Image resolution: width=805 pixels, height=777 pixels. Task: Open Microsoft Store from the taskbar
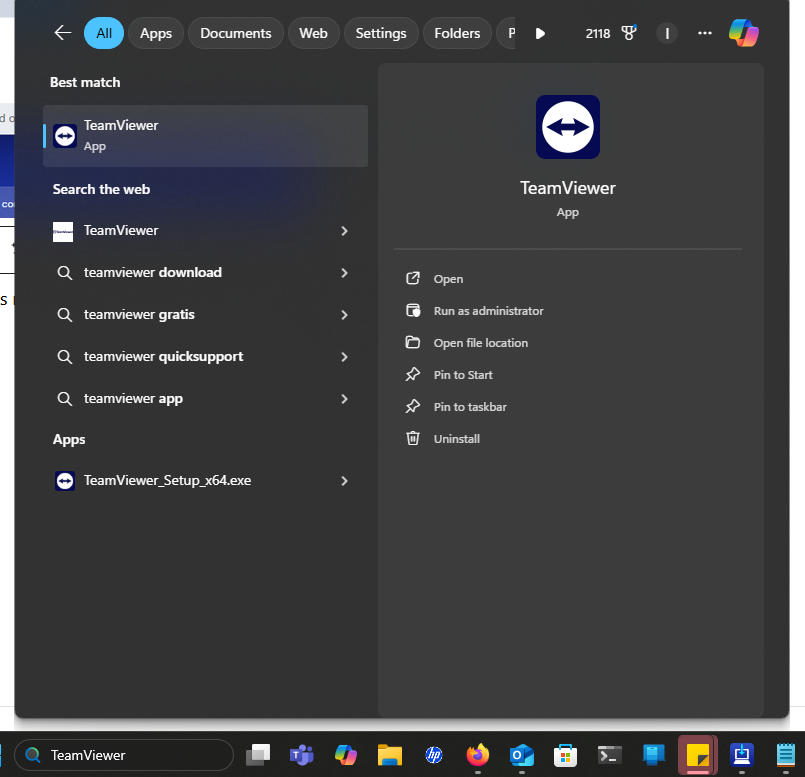[565, 755]
